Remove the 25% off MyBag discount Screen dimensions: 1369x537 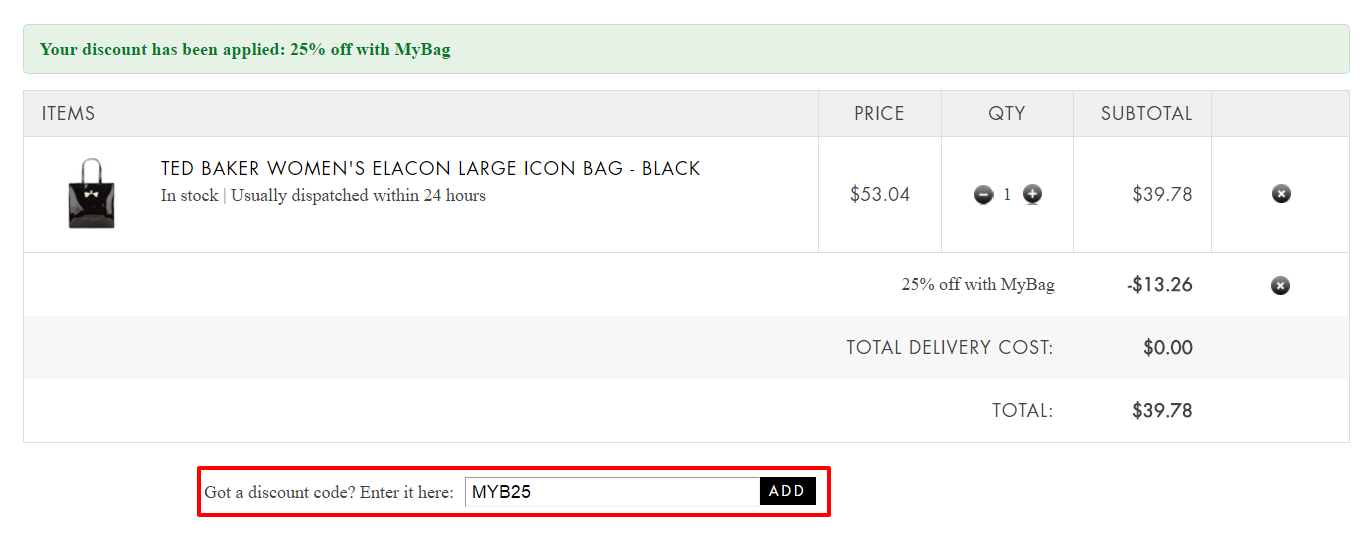[1280, 286]
